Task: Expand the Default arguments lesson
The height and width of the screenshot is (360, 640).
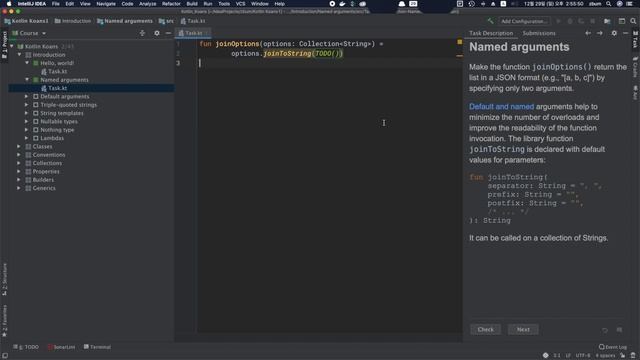Action: click(x=27, y=96)
